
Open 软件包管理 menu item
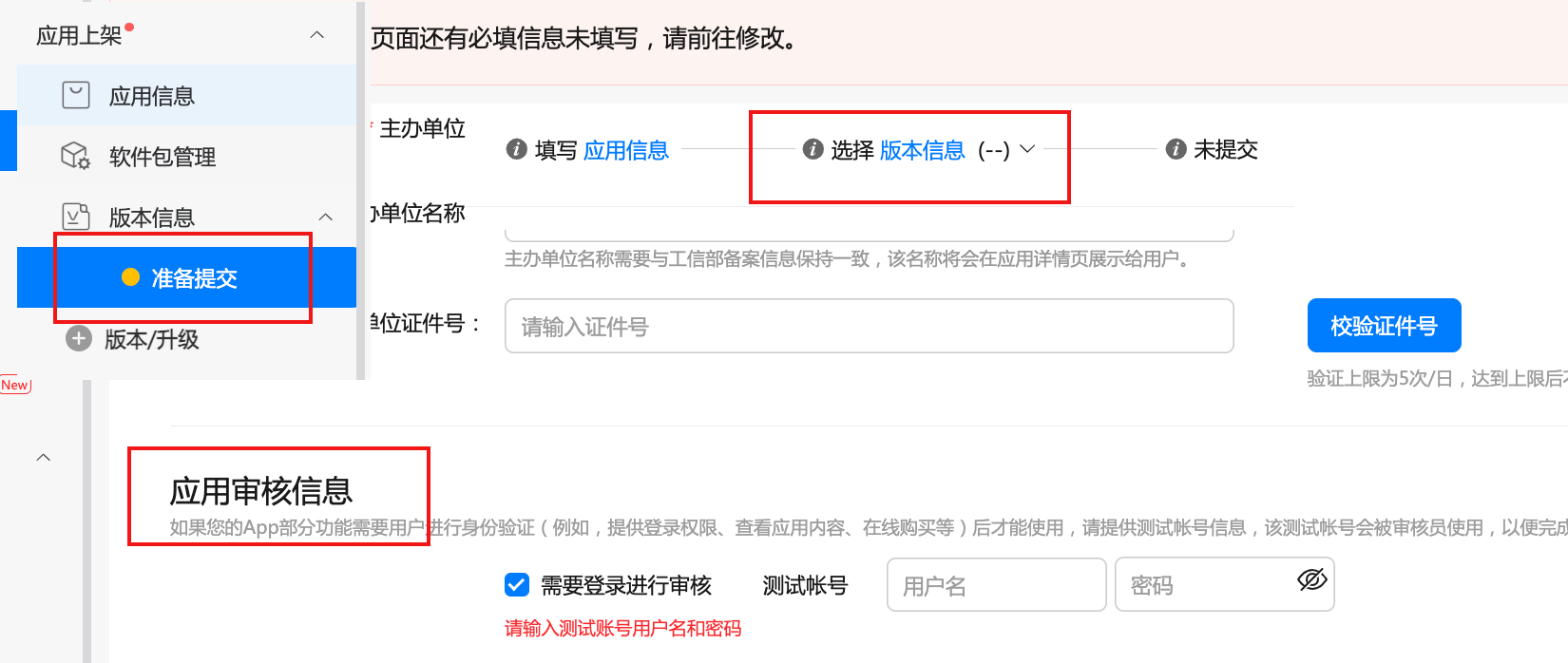[186, 156]
